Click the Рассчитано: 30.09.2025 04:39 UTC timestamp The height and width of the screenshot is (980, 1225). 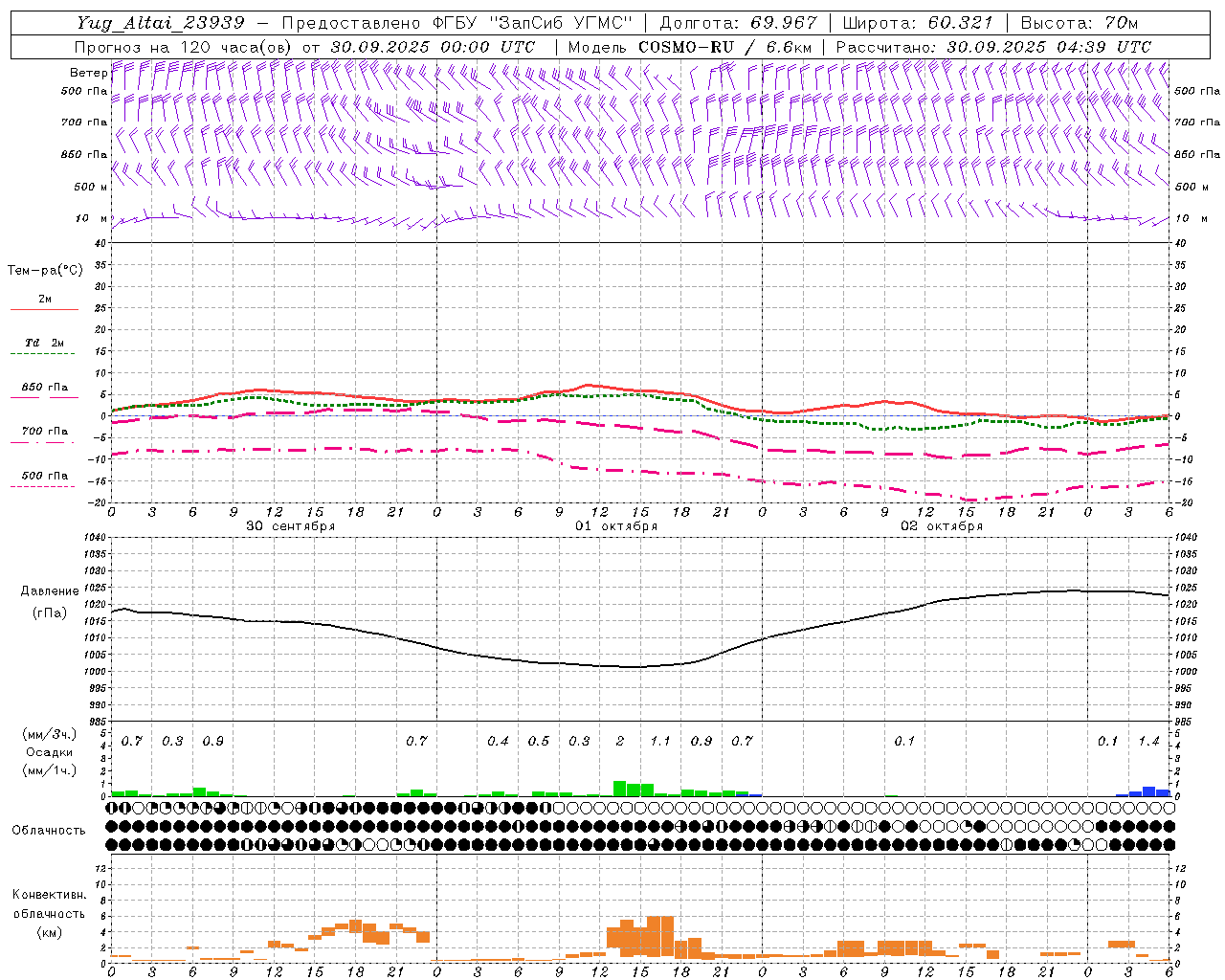pyautogui.click(x=994, y=47)
